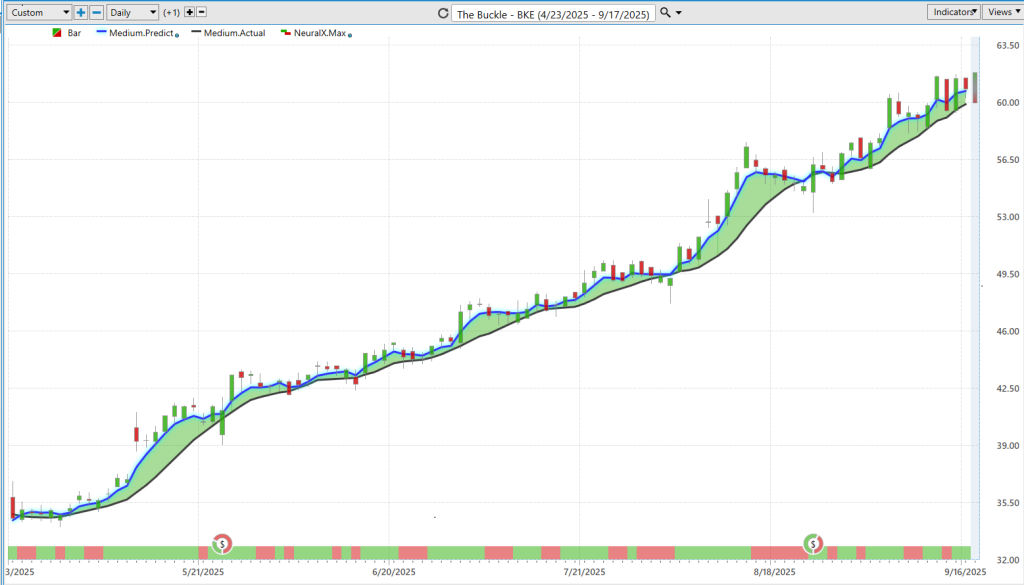Click the blue minus zoom-out button
Image resolution: width=1024 pixels, height=585 pixels.
[97, 12]
